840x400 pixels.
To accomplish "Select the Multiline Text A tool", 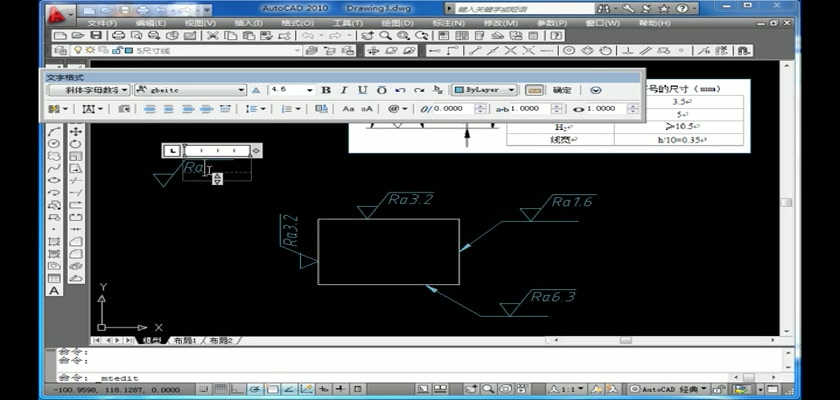I will (54, 291).
